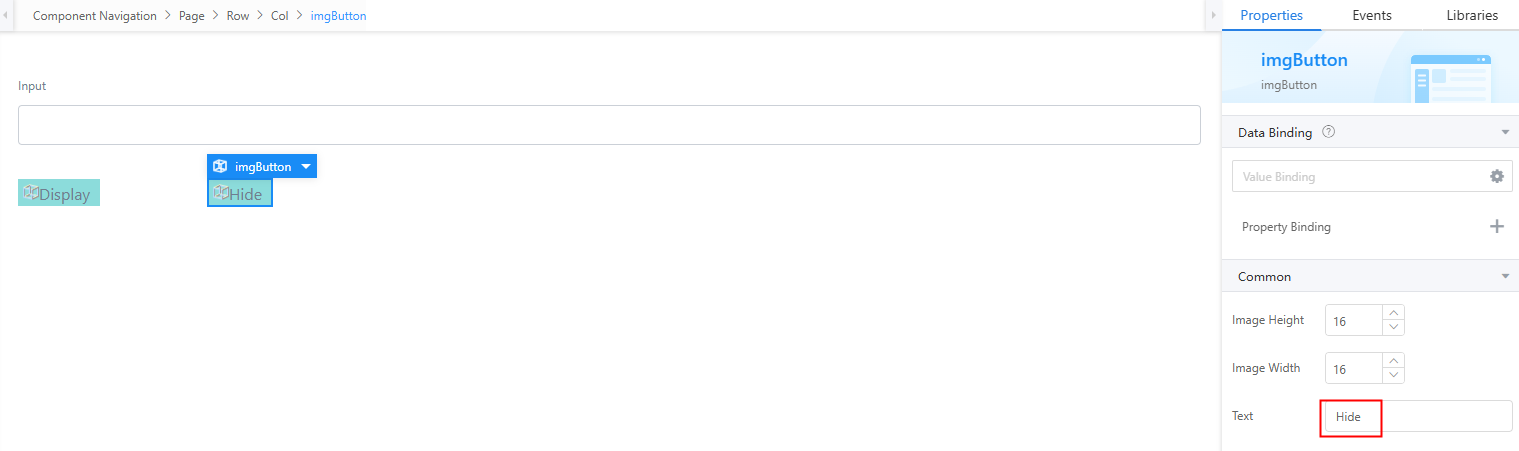Collapse left panel with arrow handle
Image resolution: width=1519 pixels, height=451 pixels.
pos(7,16)
